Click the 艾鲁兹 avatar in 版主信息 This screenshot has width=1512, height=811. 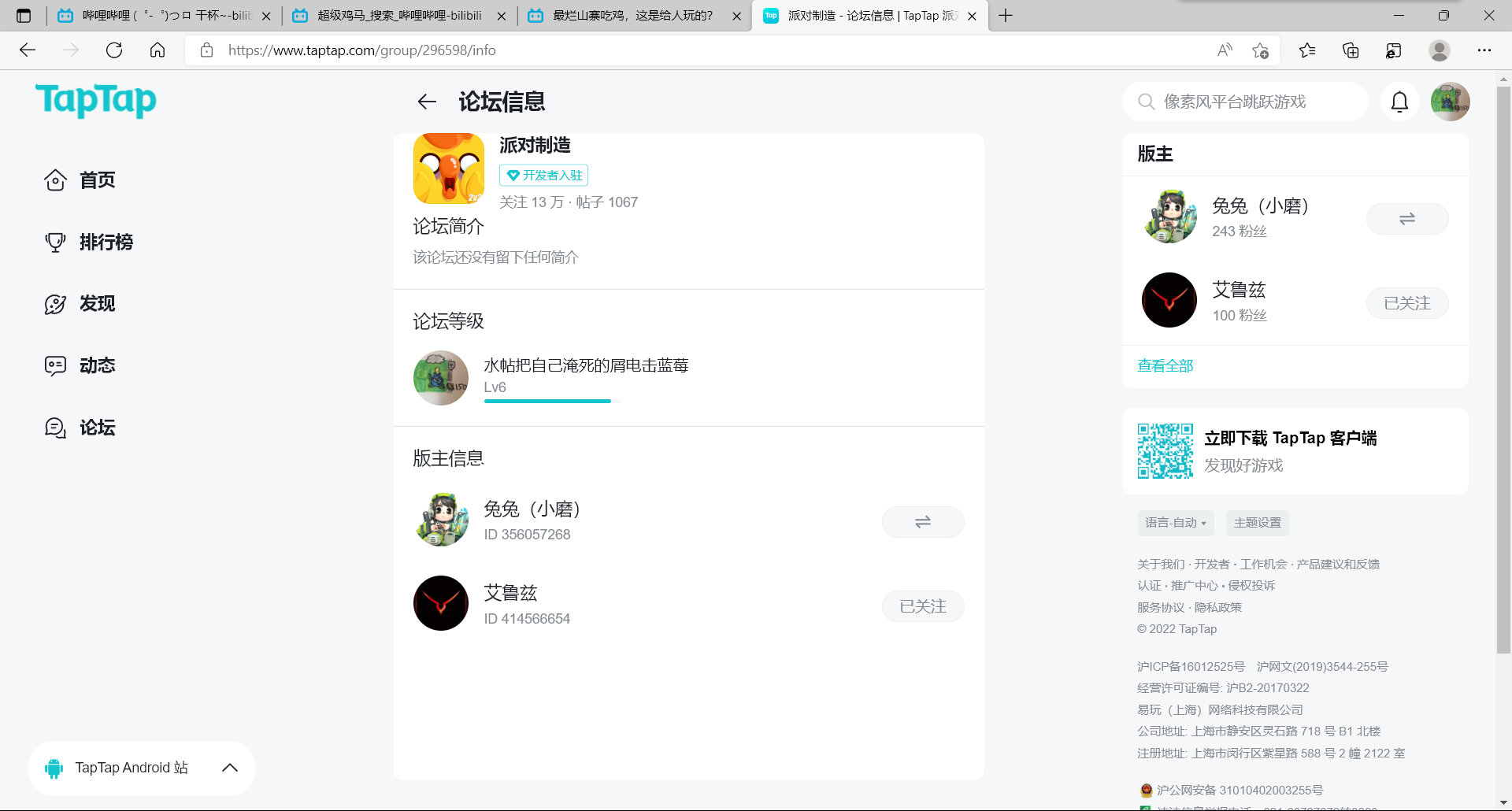click(x=441, y=603)
